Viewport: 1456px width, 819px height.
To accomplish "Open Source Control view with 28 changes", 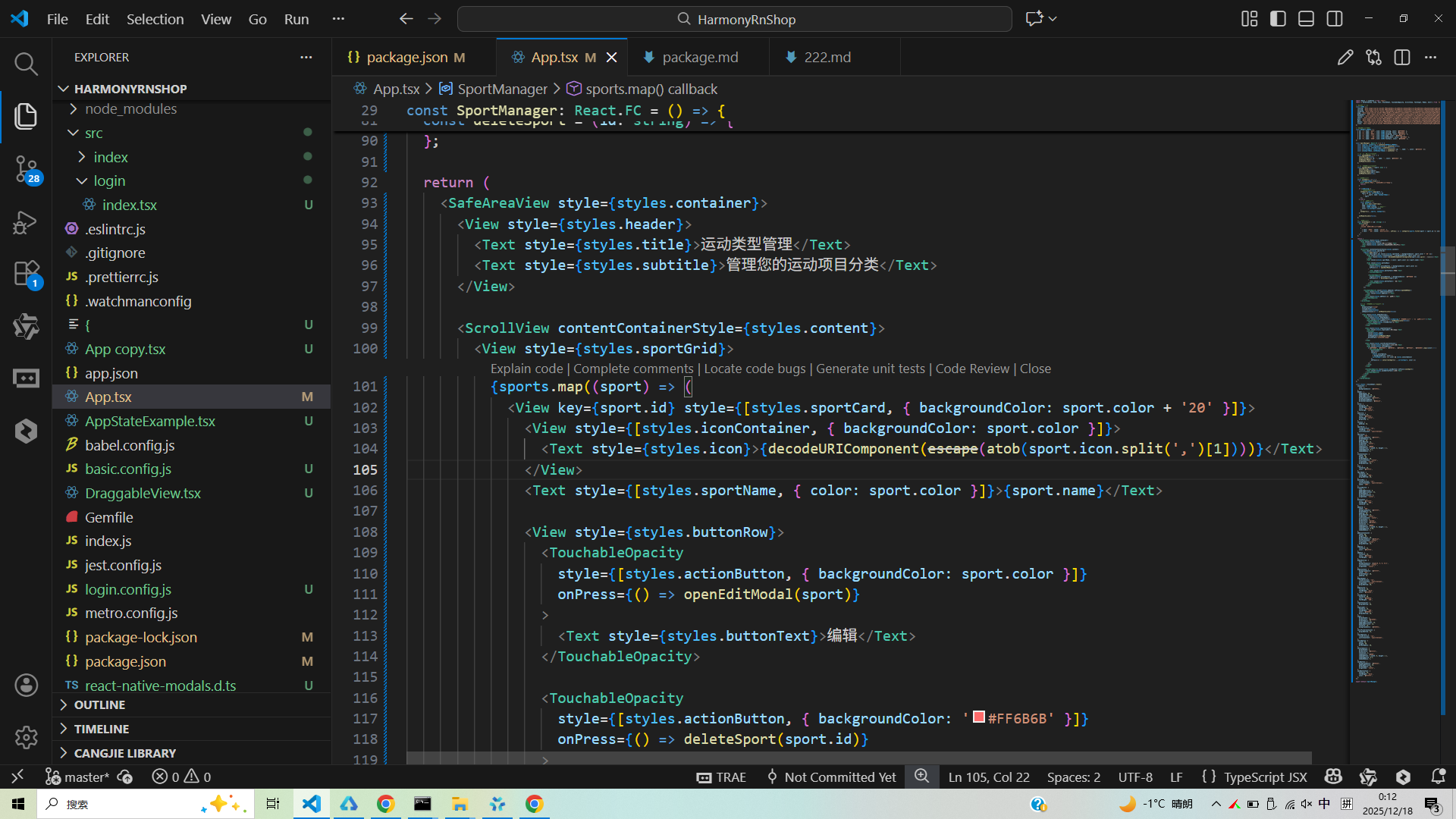I will (x=26, y=168).
